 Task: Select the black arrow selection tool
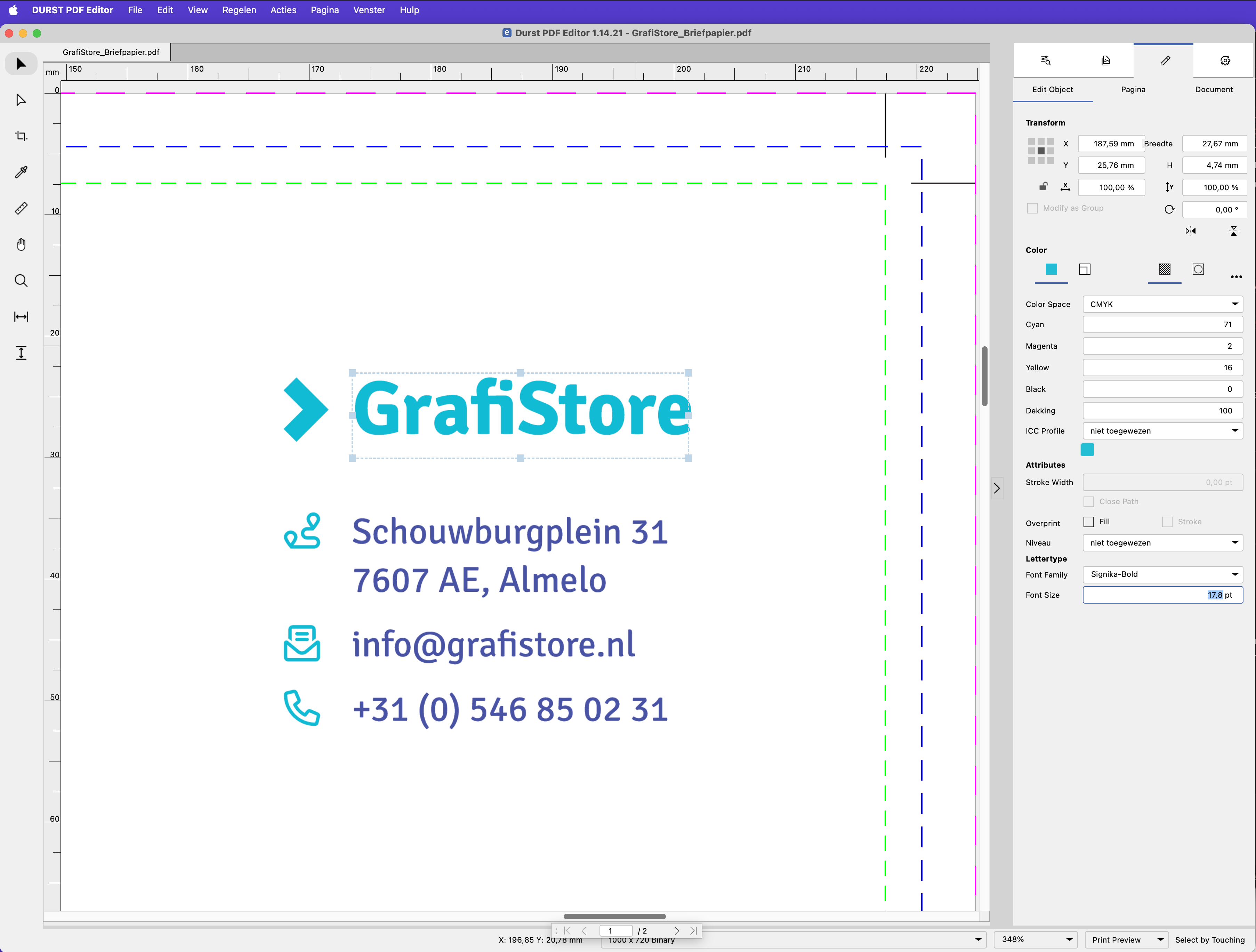point(21,64)
